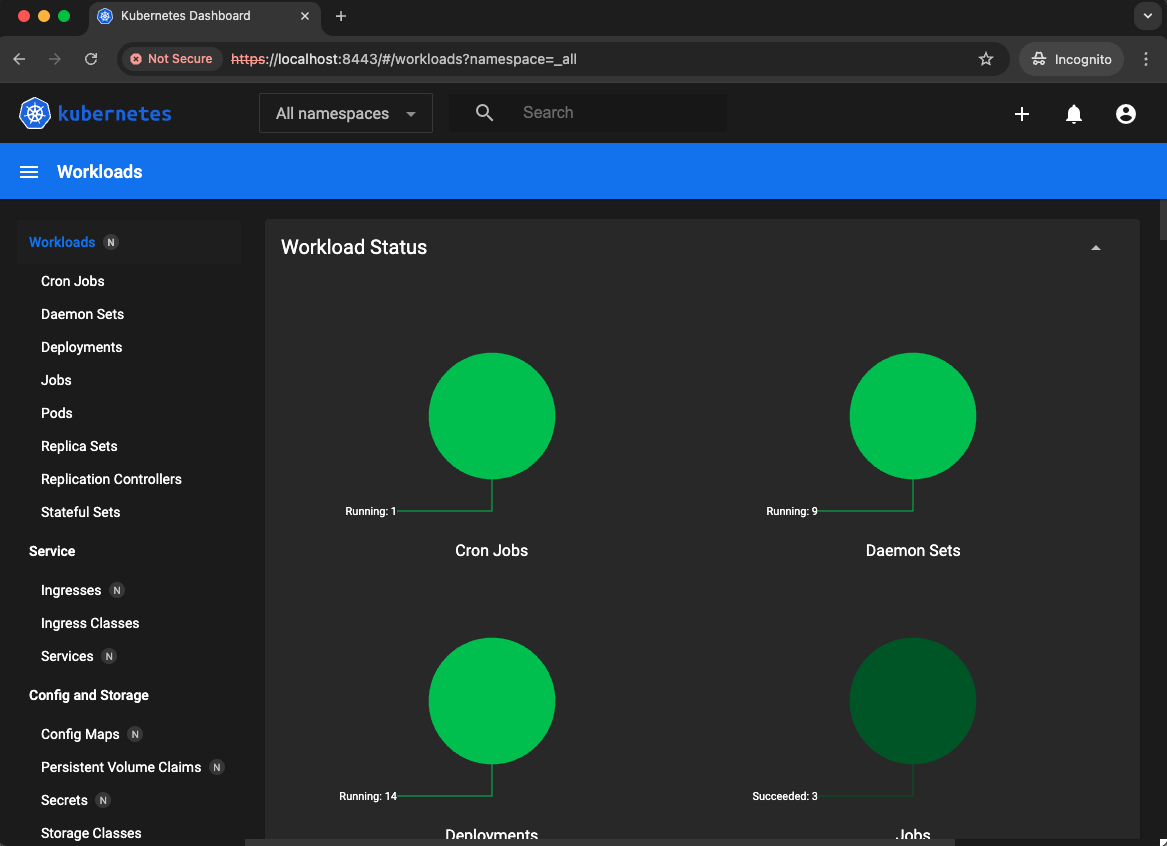Image resolution: width=1167 pixels, height=846 pixels.
Task: Click the 'Running: 1' chart label
Action: pyautogui.click(x=371, y=511)
